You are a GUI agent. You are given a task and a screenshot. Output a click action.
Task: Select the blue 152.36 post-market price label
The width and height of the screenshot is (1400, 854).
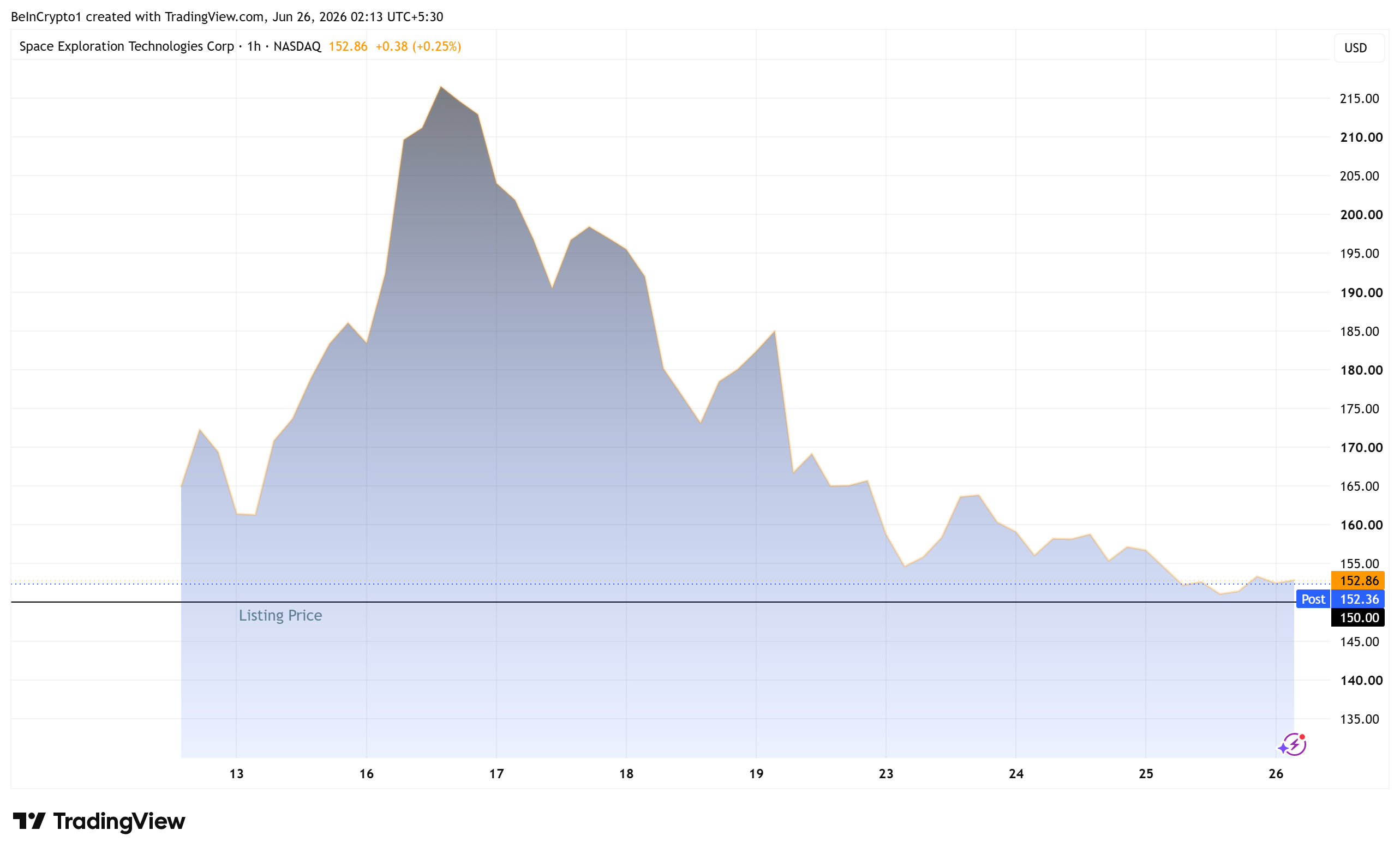click(1358, 599)
